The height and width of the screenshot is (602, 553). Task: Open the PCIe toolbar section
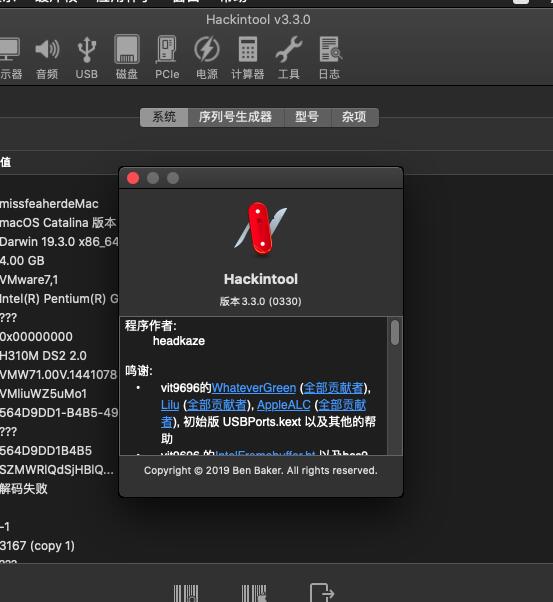point(167,58)
